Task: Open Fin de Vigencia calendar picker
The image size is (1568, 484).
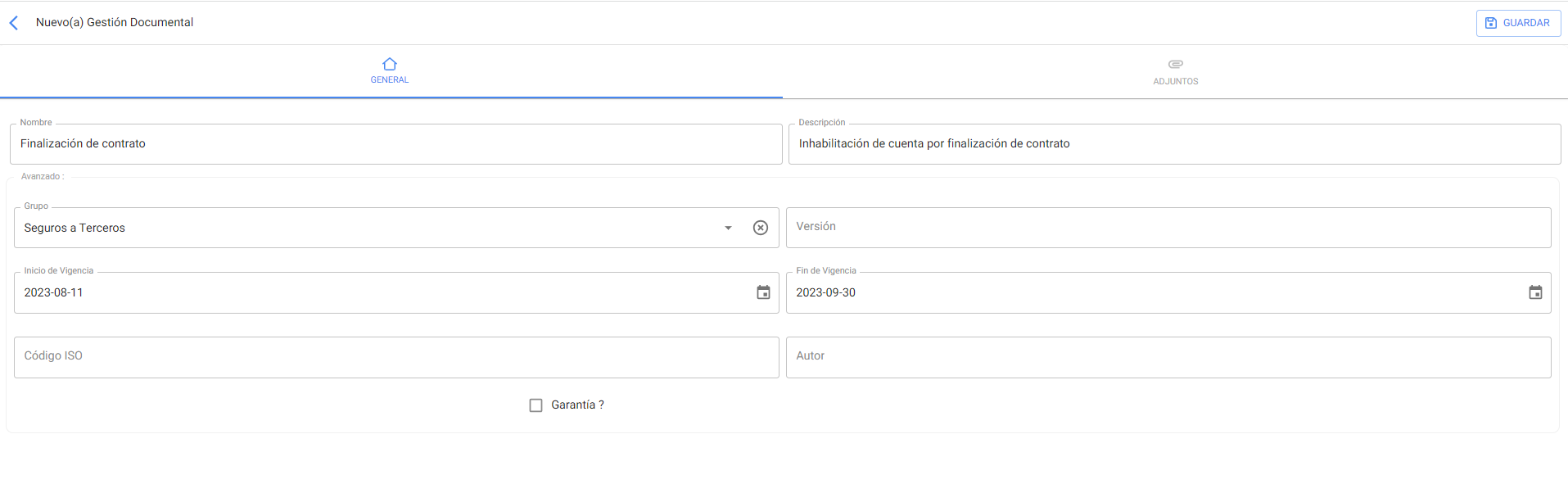Action: point(1534,292)
